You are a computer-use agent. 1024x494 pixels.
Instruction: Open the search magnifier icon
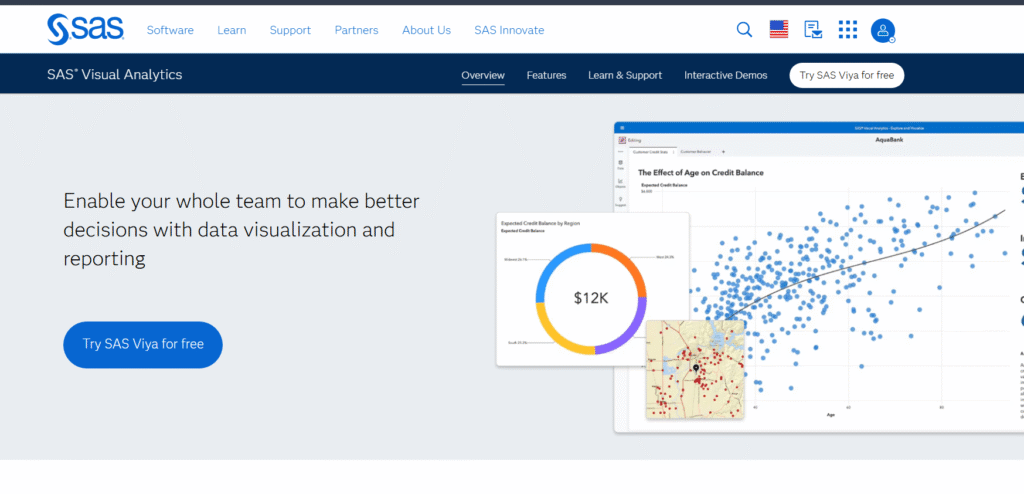click(744, 29)
